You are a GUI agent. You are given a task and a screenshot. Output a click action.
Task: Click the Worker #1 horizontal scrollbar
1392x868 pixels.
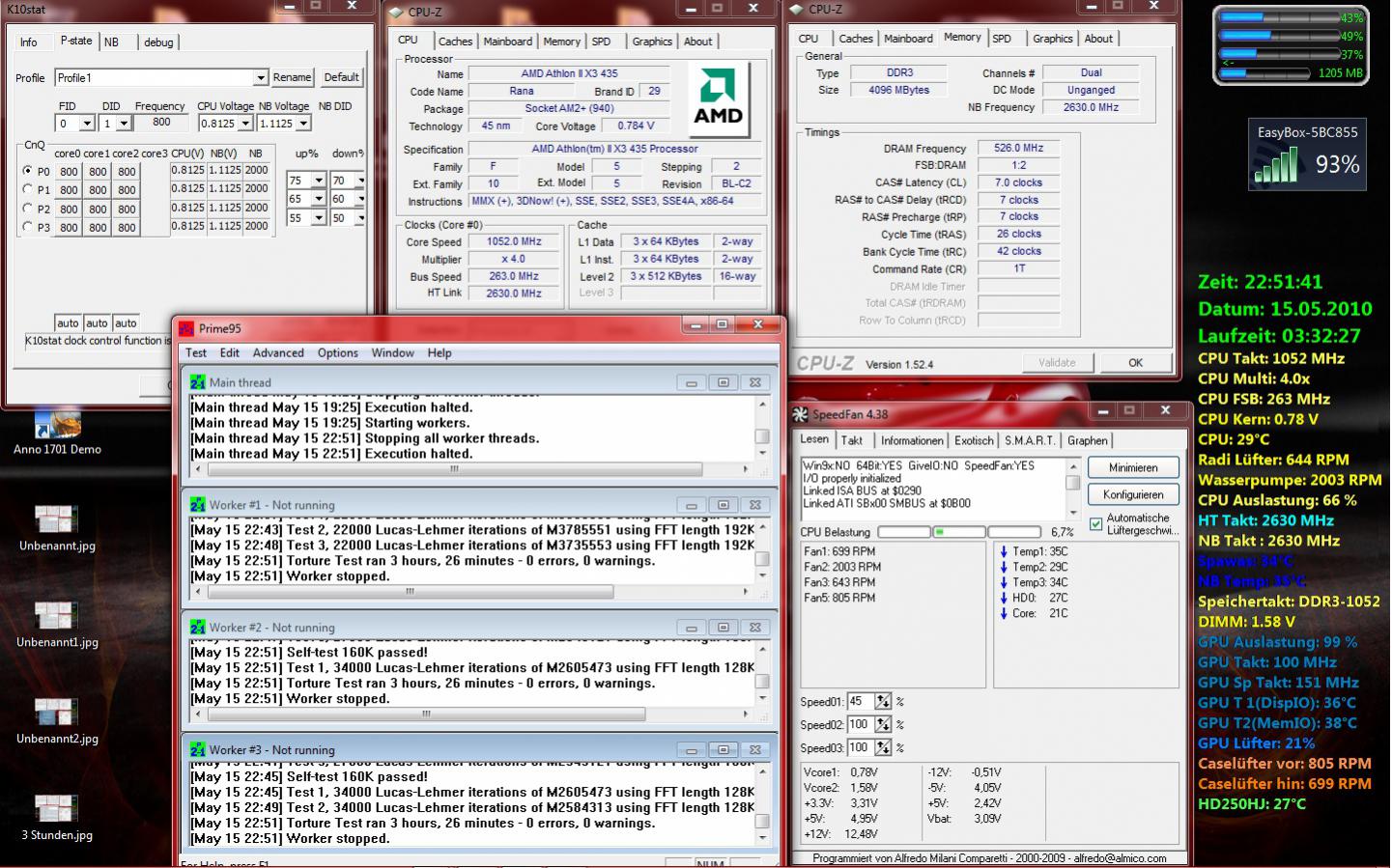coord(471,592)
